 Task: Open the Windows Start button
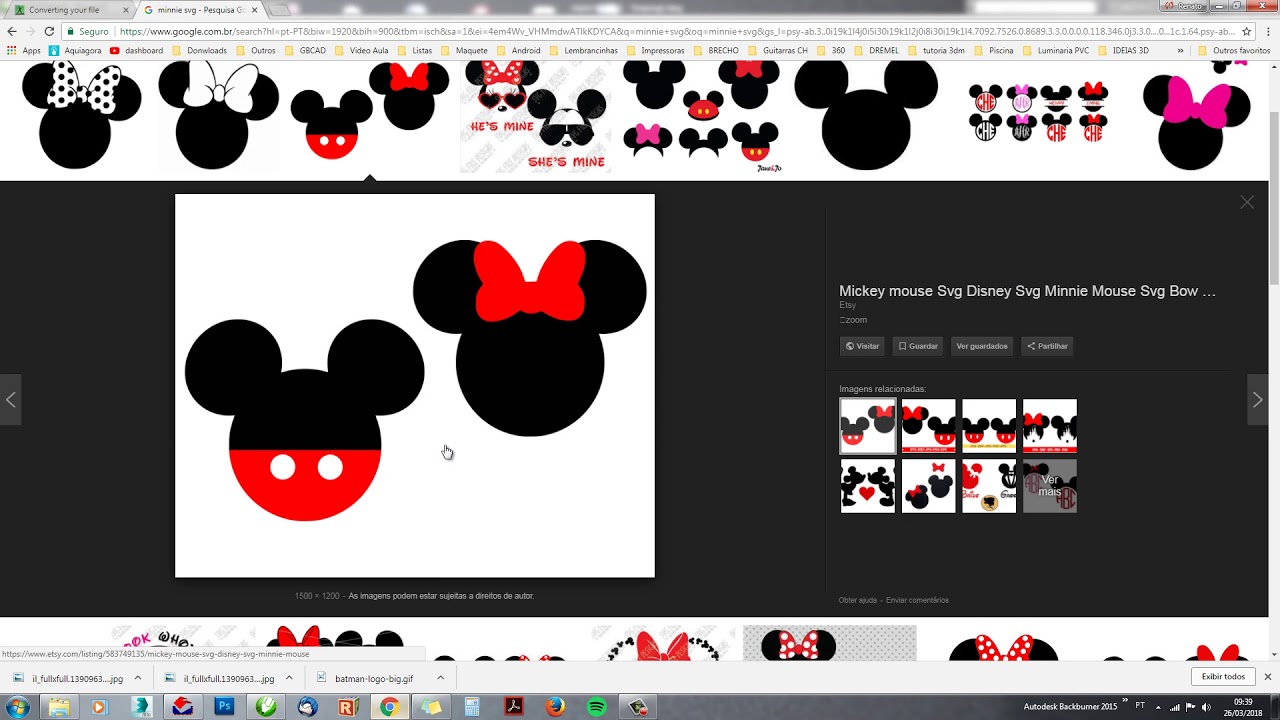click(17, 707)
